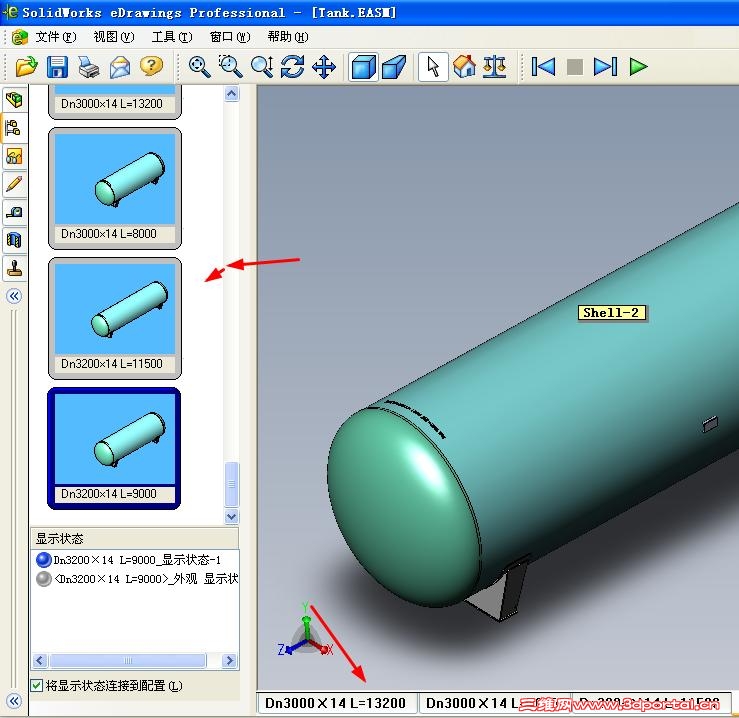Activate Zoom to Fit tool
This screenshot has height=718, width=739.
(199, 66)
